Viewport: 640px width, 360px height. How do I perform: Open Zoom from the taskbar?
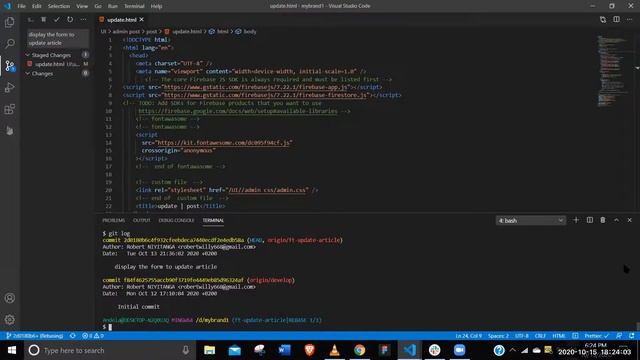coord(460,350)
